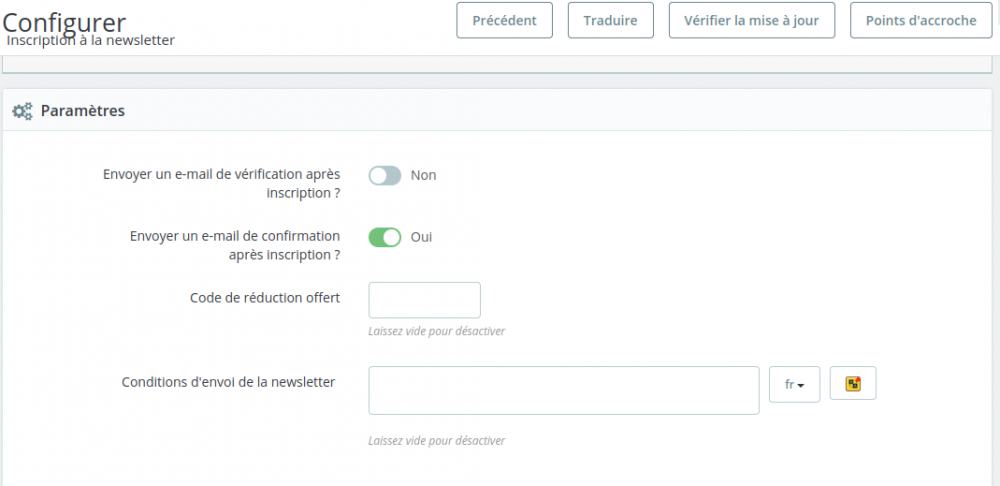This screenshot has height=486, width=1000.
Task: Click the 'Oui' toggle label
Action: click(421, 237)
